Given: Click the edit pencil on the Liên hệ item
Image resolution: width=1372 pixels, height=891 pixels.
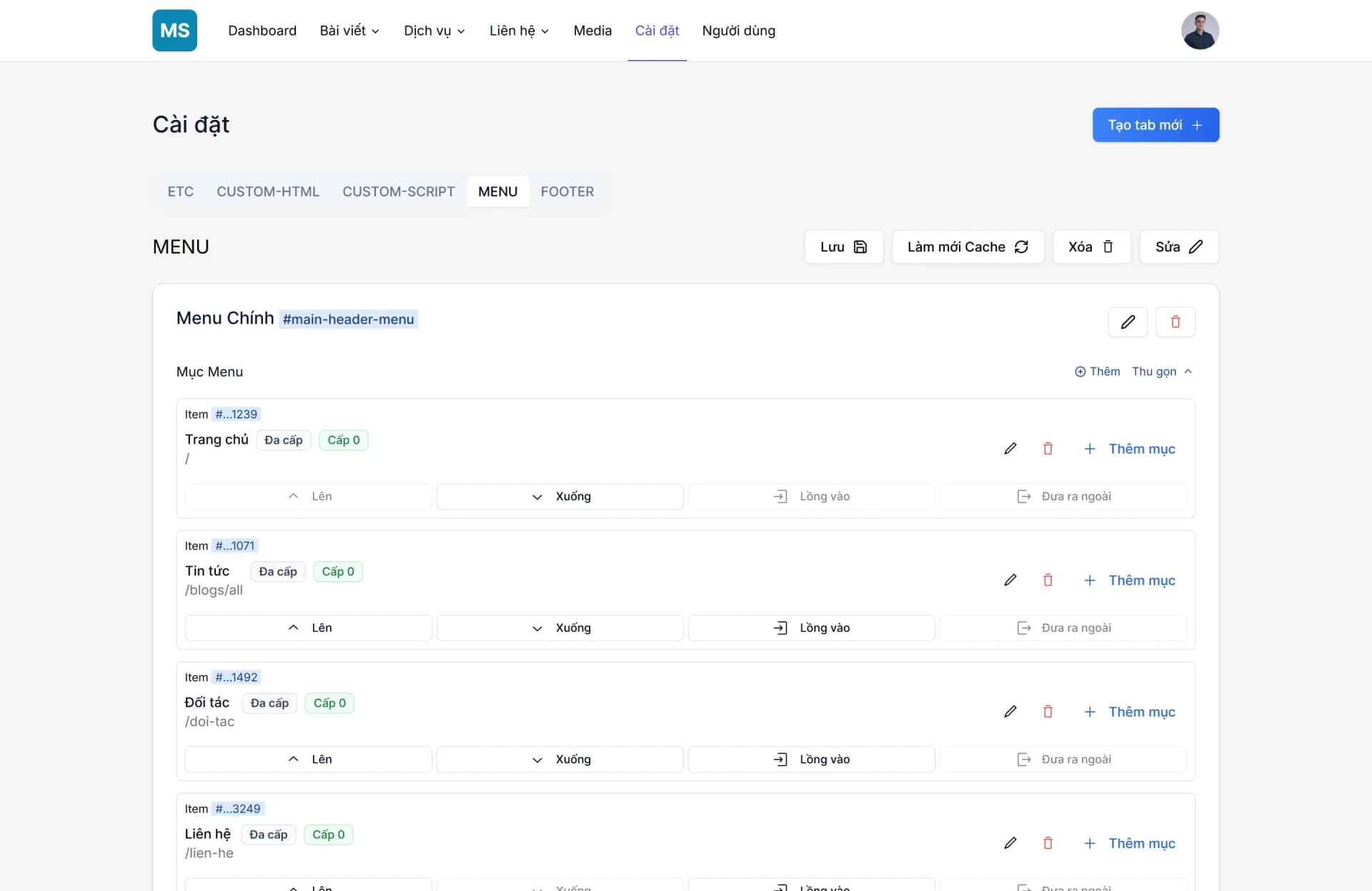Looking at the screenshot, I should 1010,843.
